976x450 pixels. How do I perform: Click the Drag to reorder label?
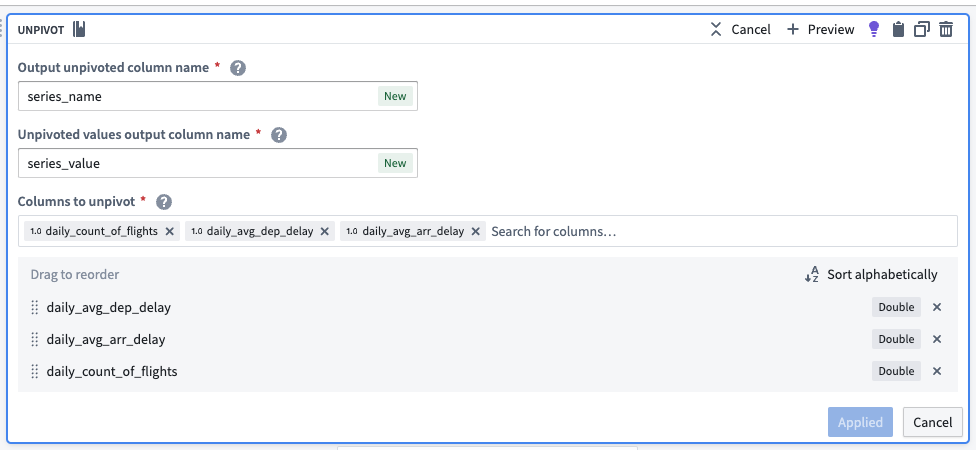[x=75, y=274]
